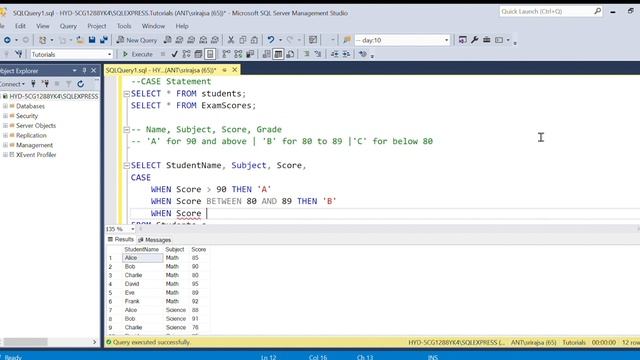Click the Cut scissors icon

click(x=231, y=40)
